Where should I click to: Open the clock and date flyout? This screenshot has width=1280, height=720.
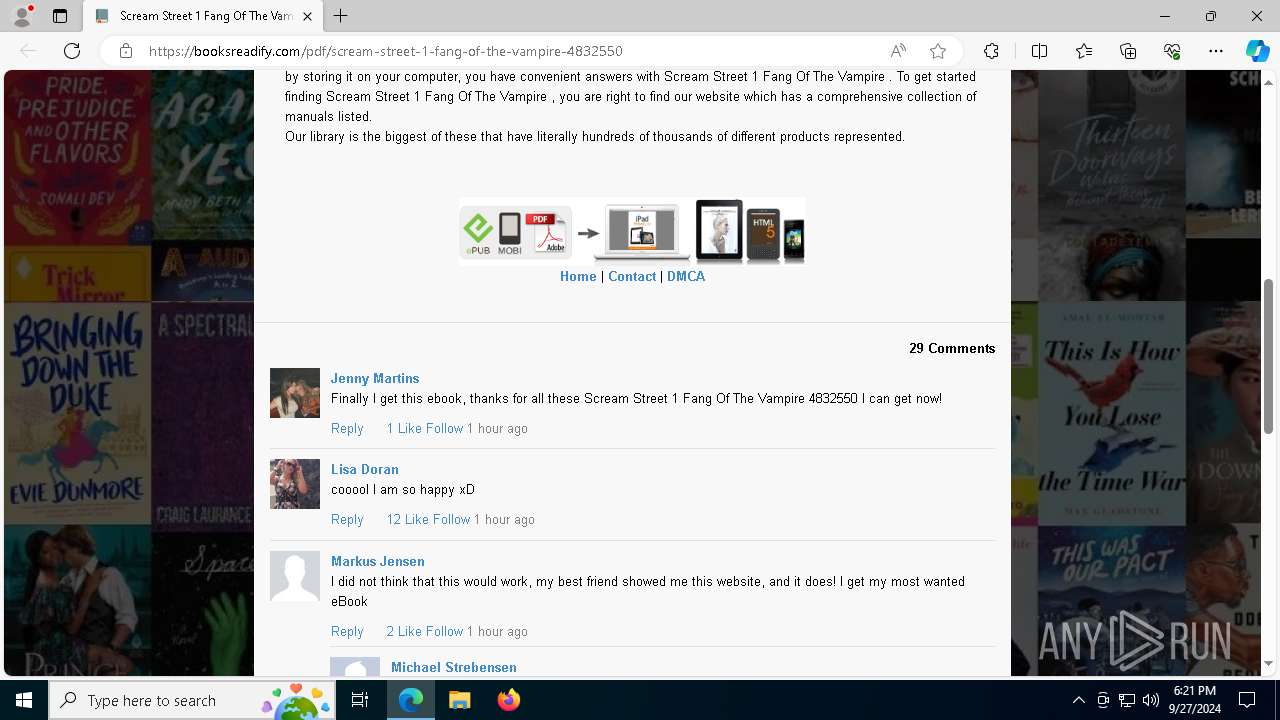coord(1195,700)
